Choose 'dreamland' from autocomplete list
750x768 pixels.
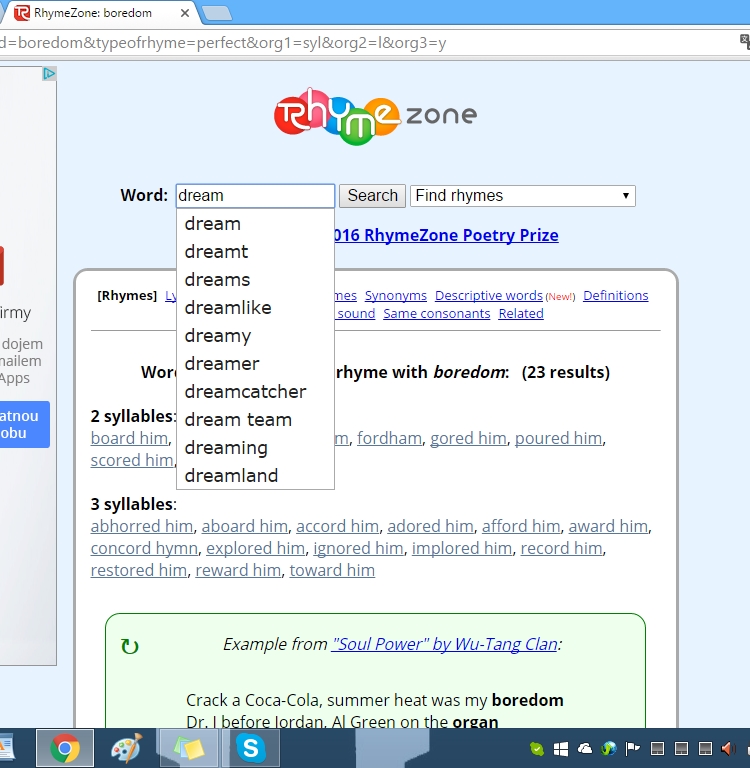231,476
